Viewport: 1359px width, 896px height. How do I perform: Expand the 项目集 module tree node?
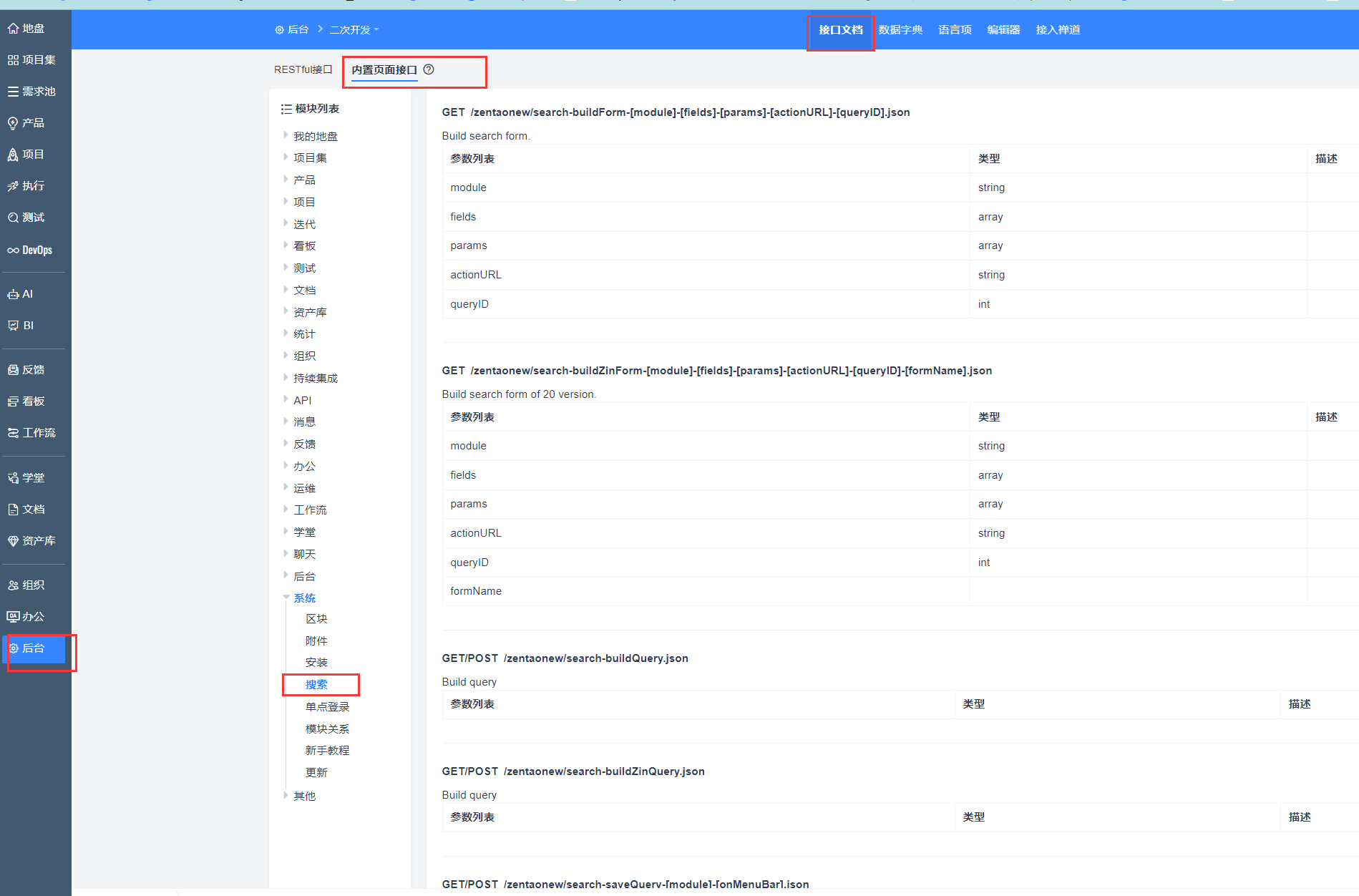pyautogui.click(x=286, y=157)
